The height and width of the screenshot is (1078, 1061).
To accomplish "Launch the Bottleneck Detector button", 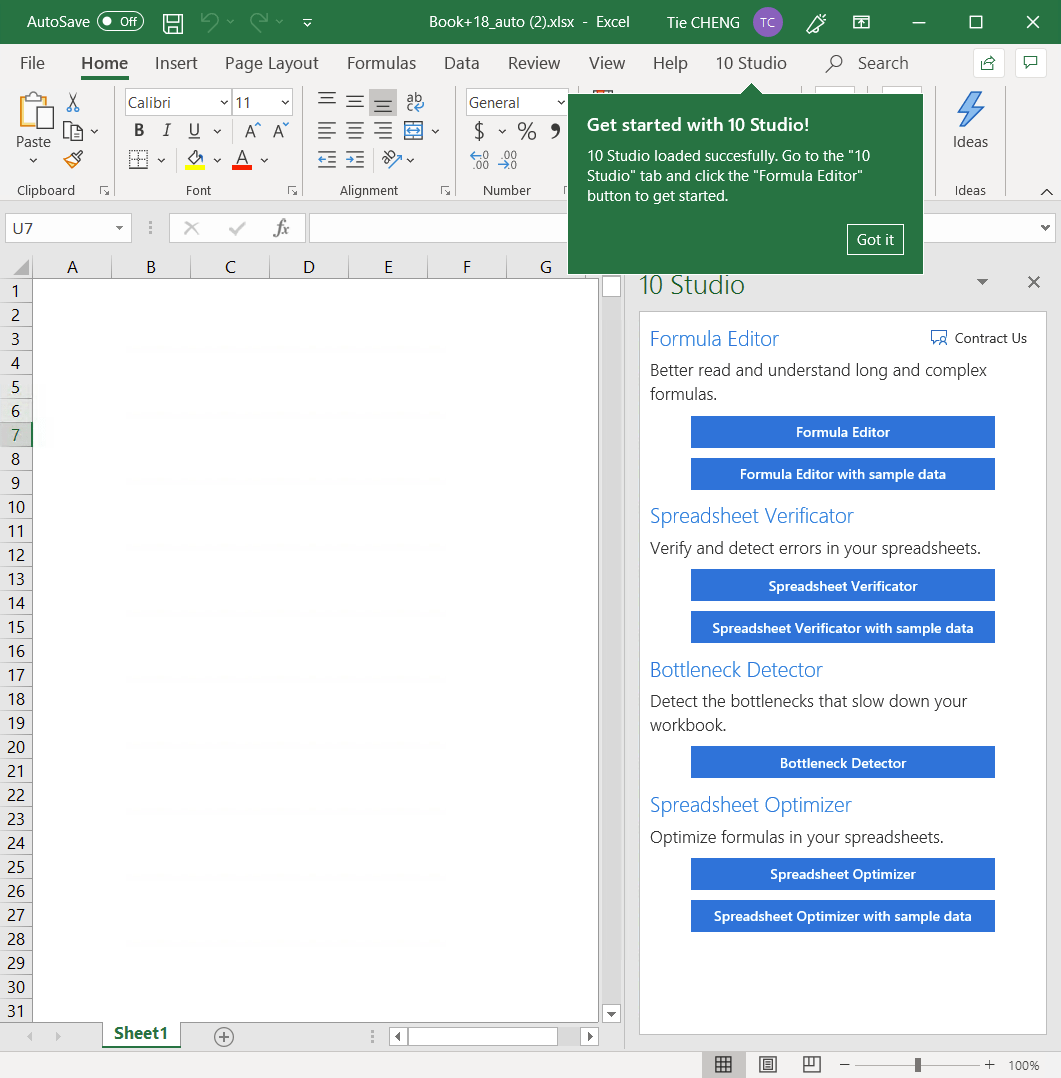I will (842, 762).
